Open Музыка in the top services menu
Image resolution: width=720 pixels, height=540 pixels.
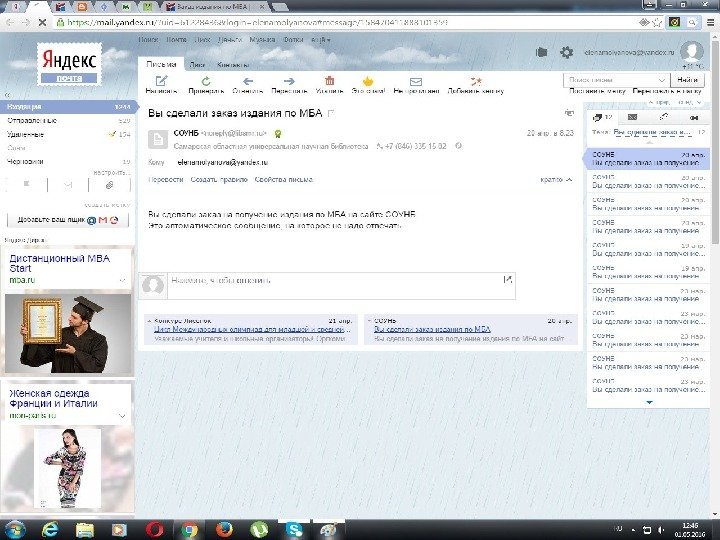[262, 40]
